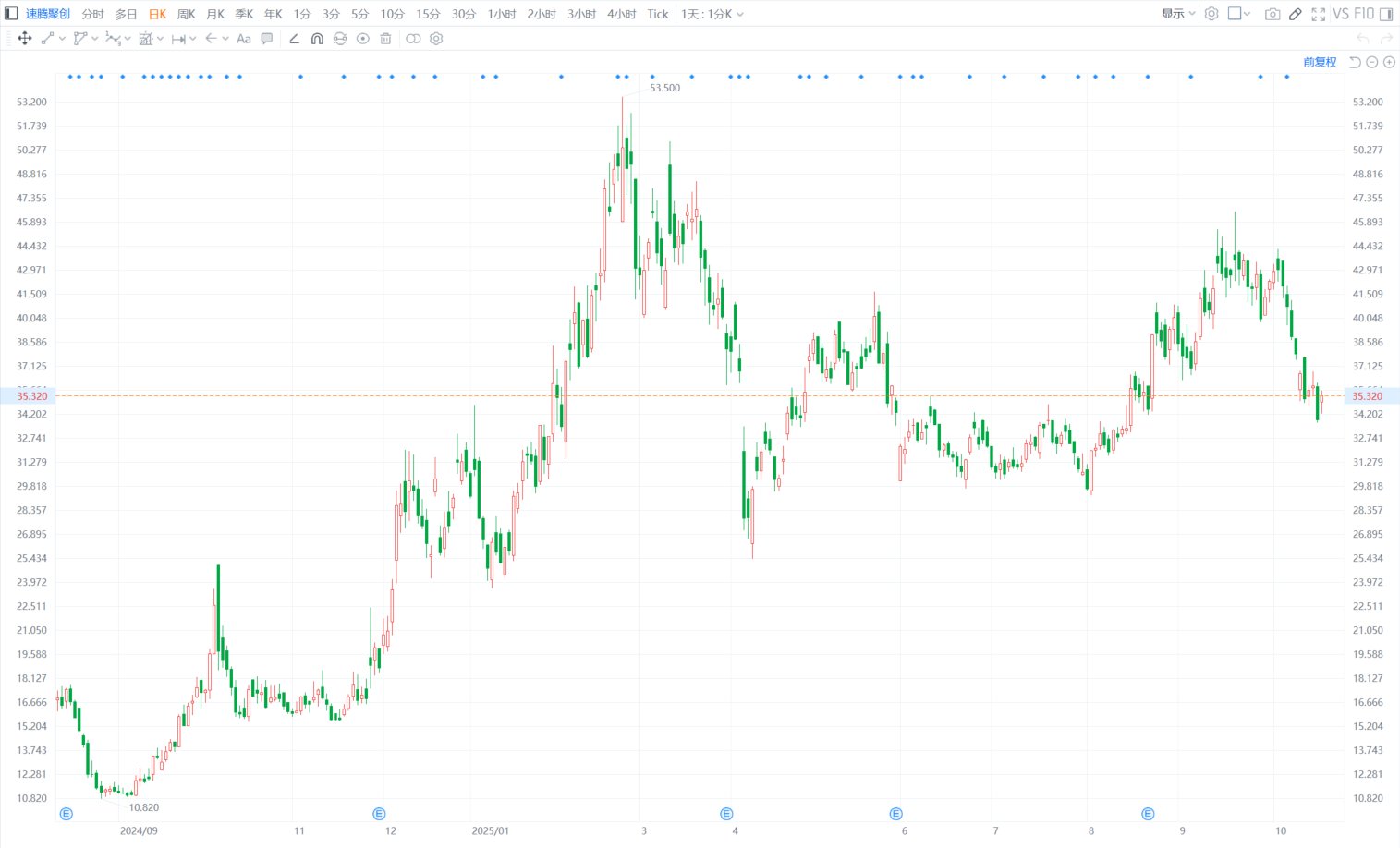Select the range measure tool
Viewport: 1400px width, 848px height.
coord(178,39)
